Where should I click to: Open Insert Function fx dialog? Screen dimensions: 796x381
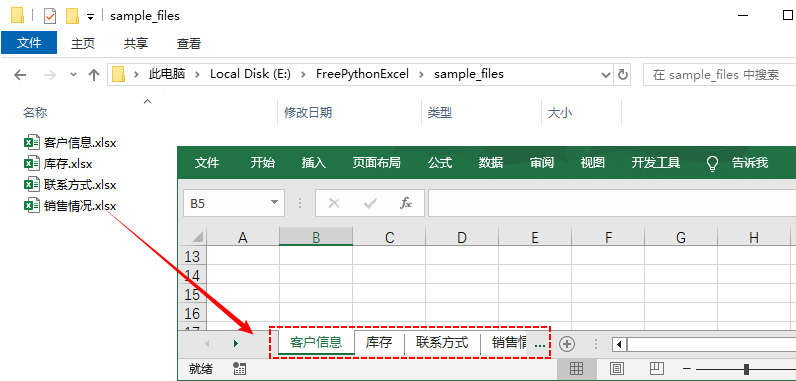click(406, 203)
